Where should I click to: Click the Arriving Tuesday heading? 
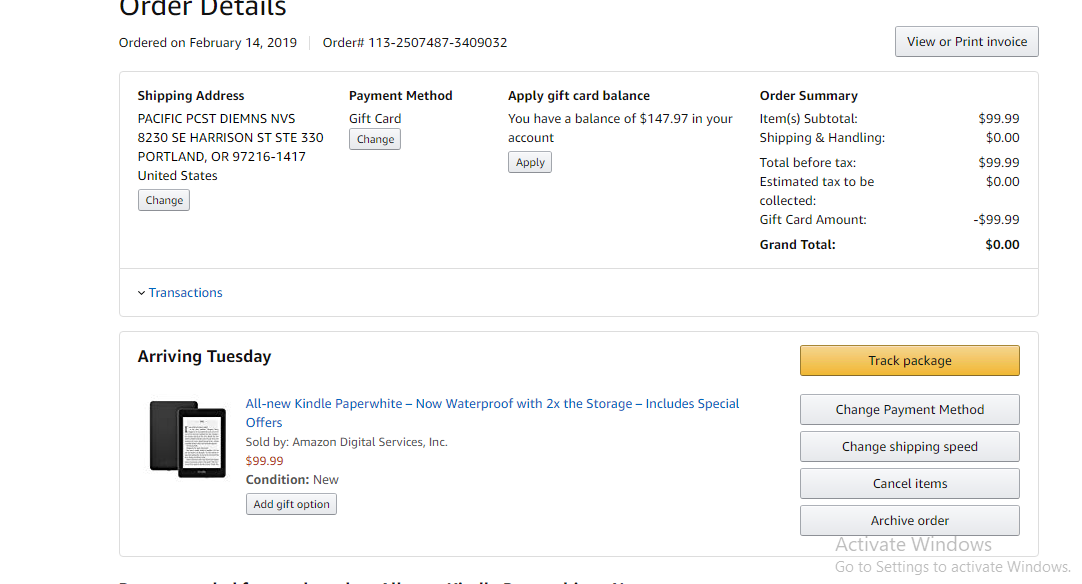coord(204,357)
